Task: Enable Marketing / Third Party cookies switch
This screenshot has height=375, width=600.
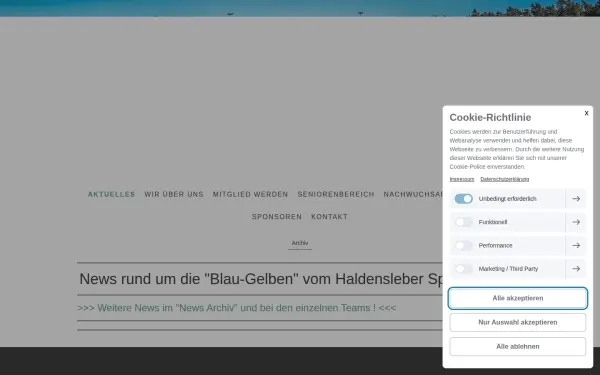Action: [x=463, y=269]
